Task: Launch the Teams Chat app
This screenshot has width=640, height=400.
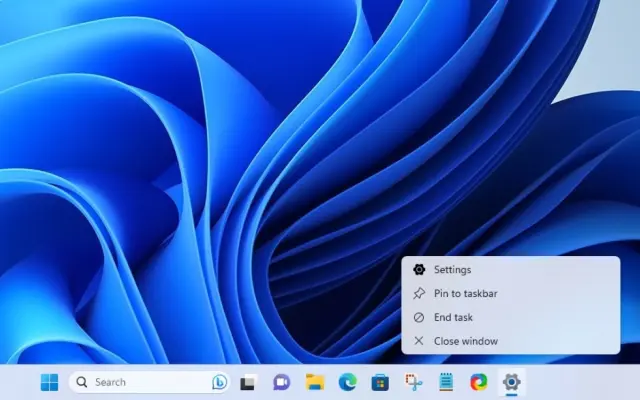Action: click(x=281, y=382)
